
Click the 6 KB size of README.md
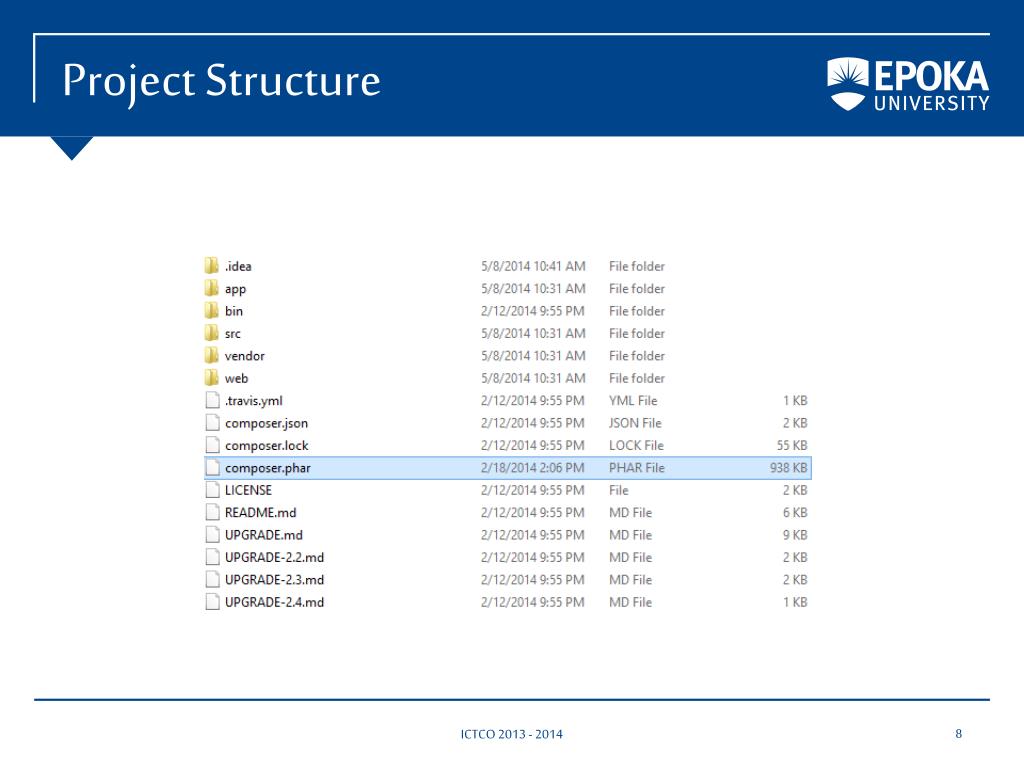pyautogui.click(x=795, y=513)
